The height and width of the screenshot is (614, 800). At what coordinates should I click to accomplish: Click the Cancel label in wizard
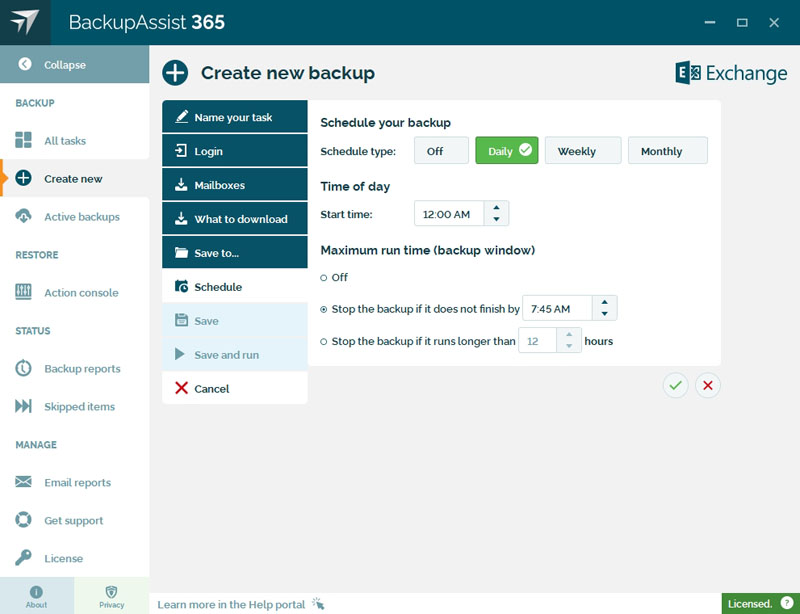(212, 388)
